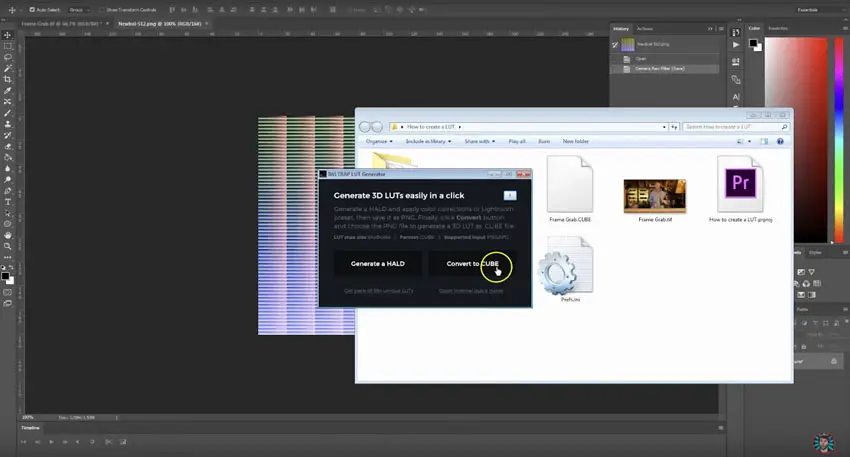The image size is (850, 457).
Task: Open the Include in library dropdown
Action: click(x=428, y=141)
